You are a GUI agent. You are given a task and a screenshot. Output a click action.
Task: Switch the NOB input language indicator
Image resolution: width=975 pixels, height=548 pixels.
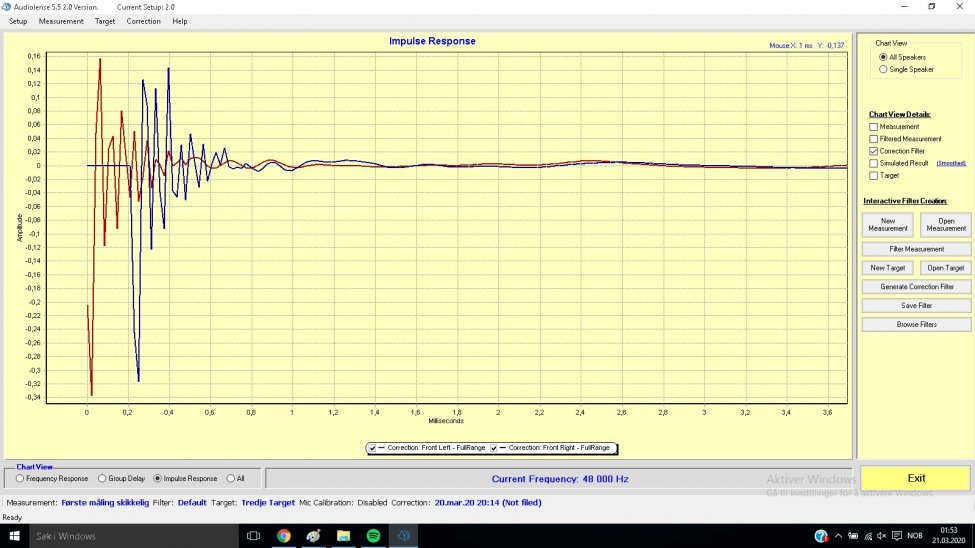pyautogui.click(x=915, y=536)
